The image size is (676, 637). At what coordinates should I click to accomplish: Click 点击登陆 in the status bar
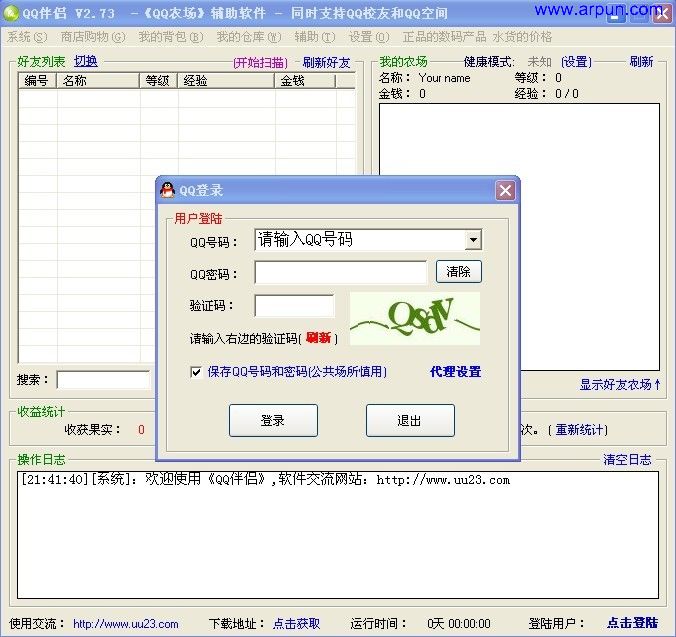[x=633, y=623]
